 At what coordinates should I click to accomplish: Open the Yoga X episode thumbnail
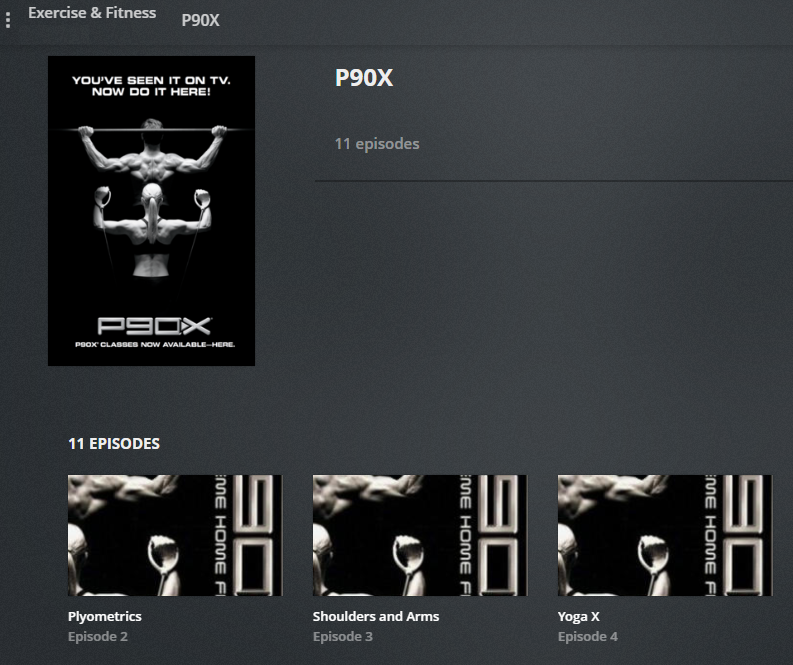coord(665,535)
